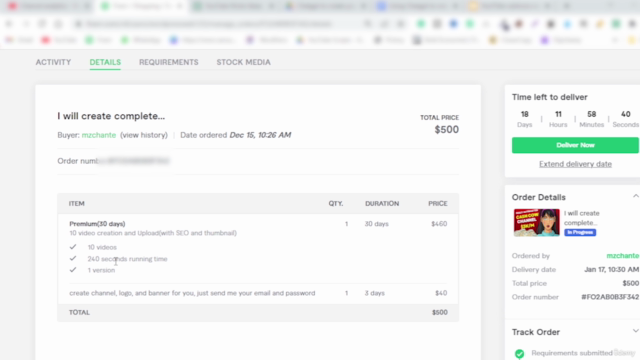Viewport: 640px width, 360px height.
Task: Click the green Requirements submitted check icon
Action: pyautogui.click(x=519, y=353)
